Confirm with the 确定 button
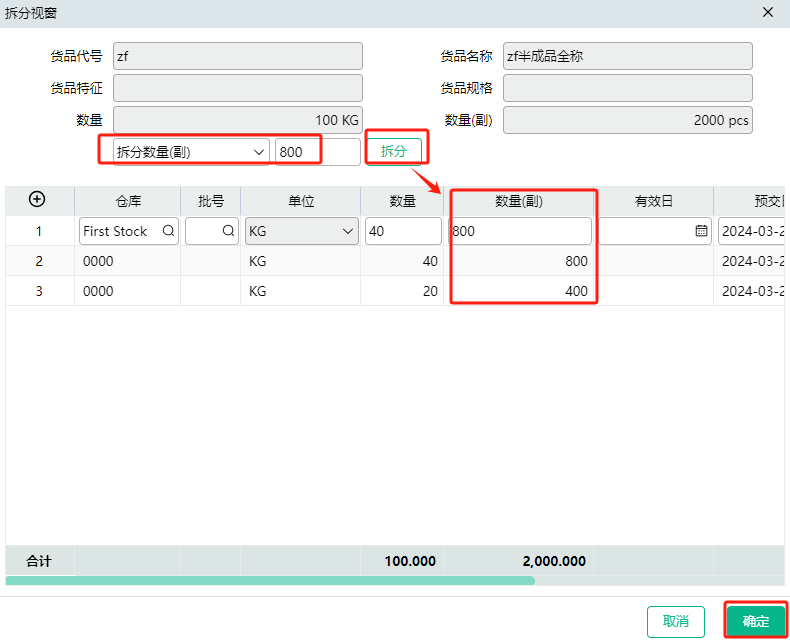This screenshot has height=643, width=790. click(755, 621)
